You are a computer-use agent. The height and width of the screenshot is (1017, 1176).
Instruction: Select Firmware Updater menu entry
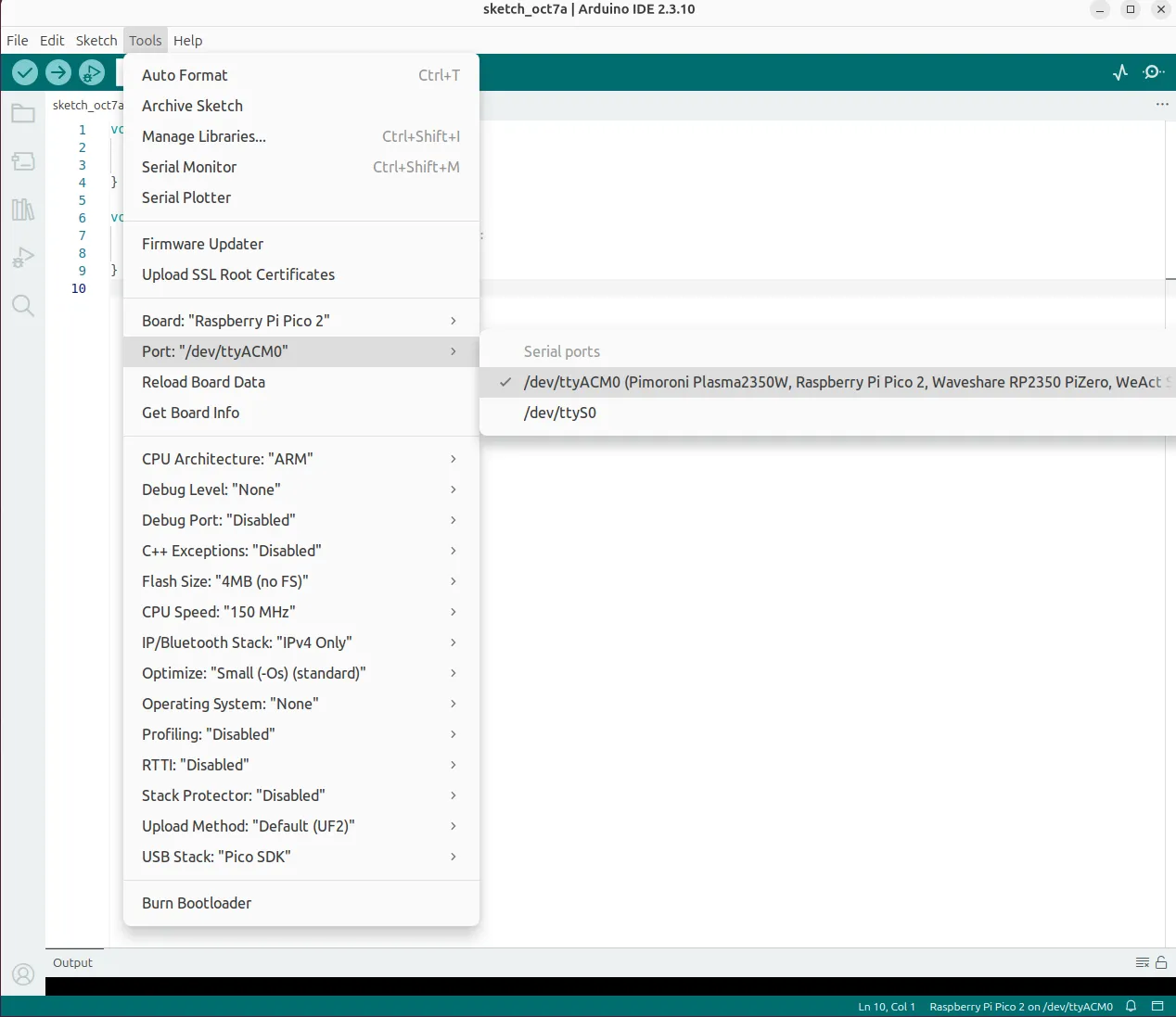(301, 244)
